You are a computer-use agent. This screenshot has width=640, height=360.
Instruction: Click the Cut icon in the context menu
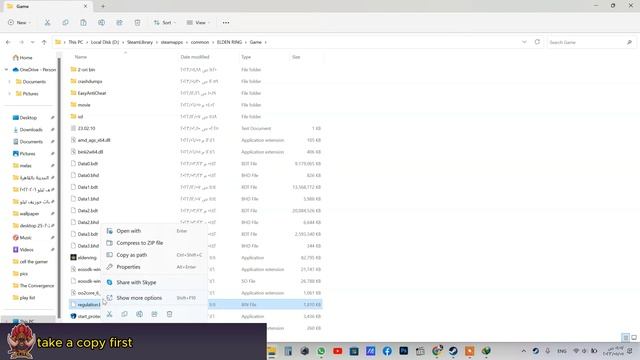tap(109, 314)
